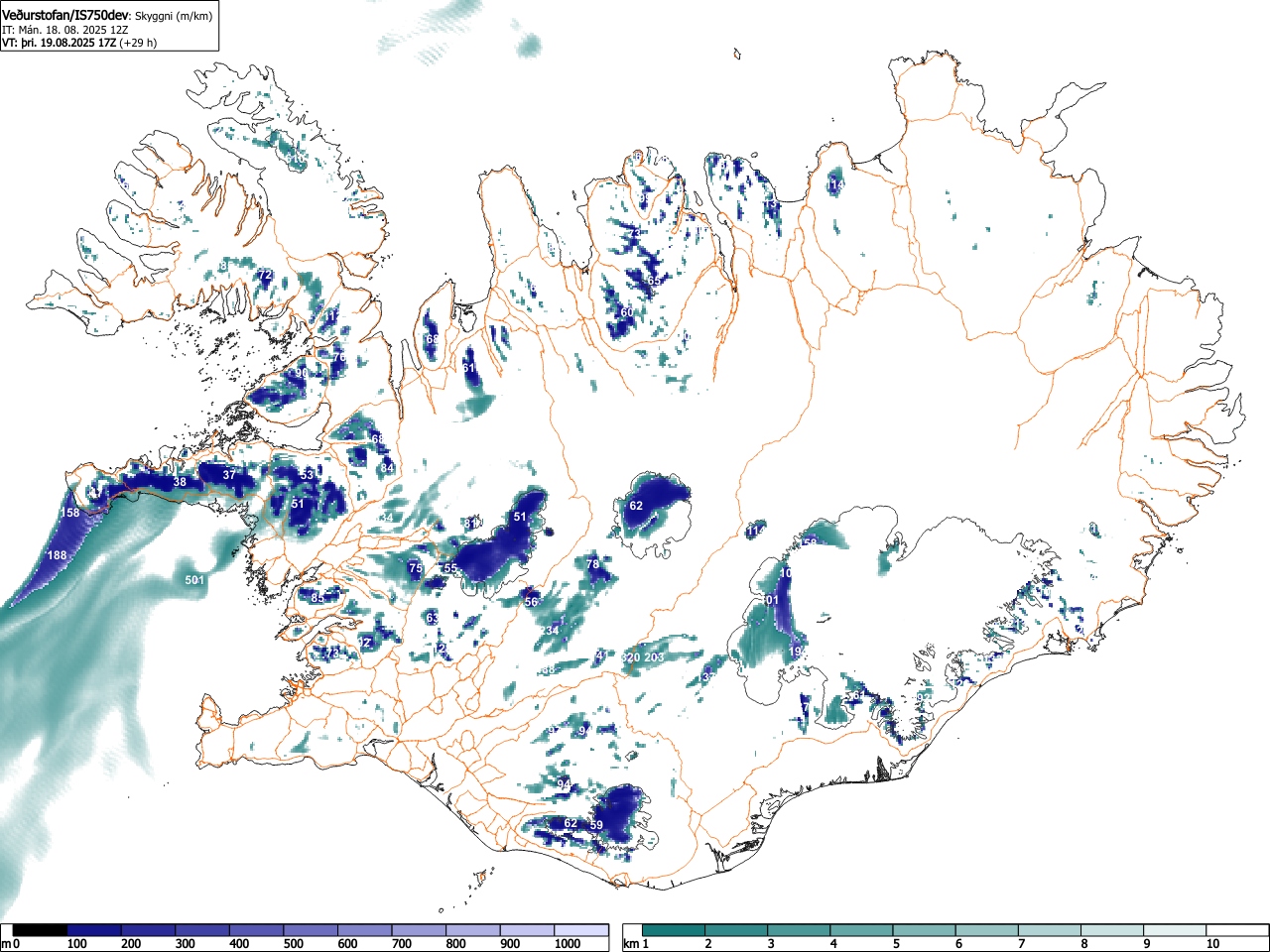Click the '500' tick label on the metre legend

pyautogui.click(x=293, y=944)
